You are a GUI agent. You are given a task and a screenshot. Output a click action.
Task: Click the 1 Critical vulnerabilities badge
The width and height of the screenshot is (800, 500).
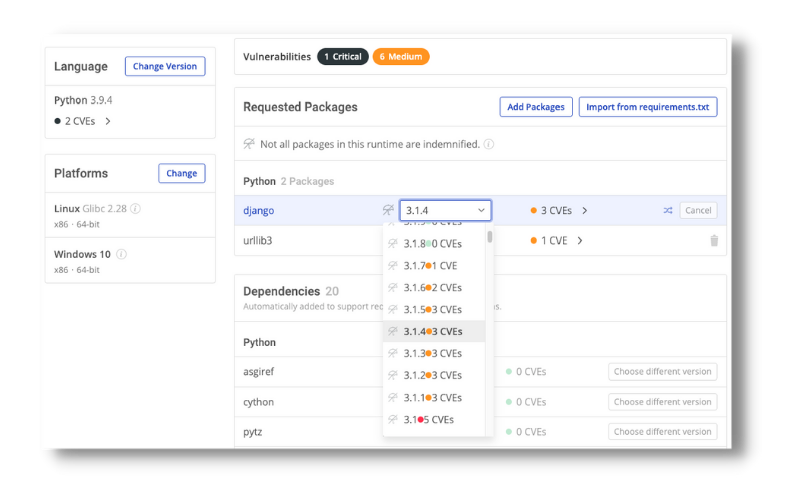343,57
